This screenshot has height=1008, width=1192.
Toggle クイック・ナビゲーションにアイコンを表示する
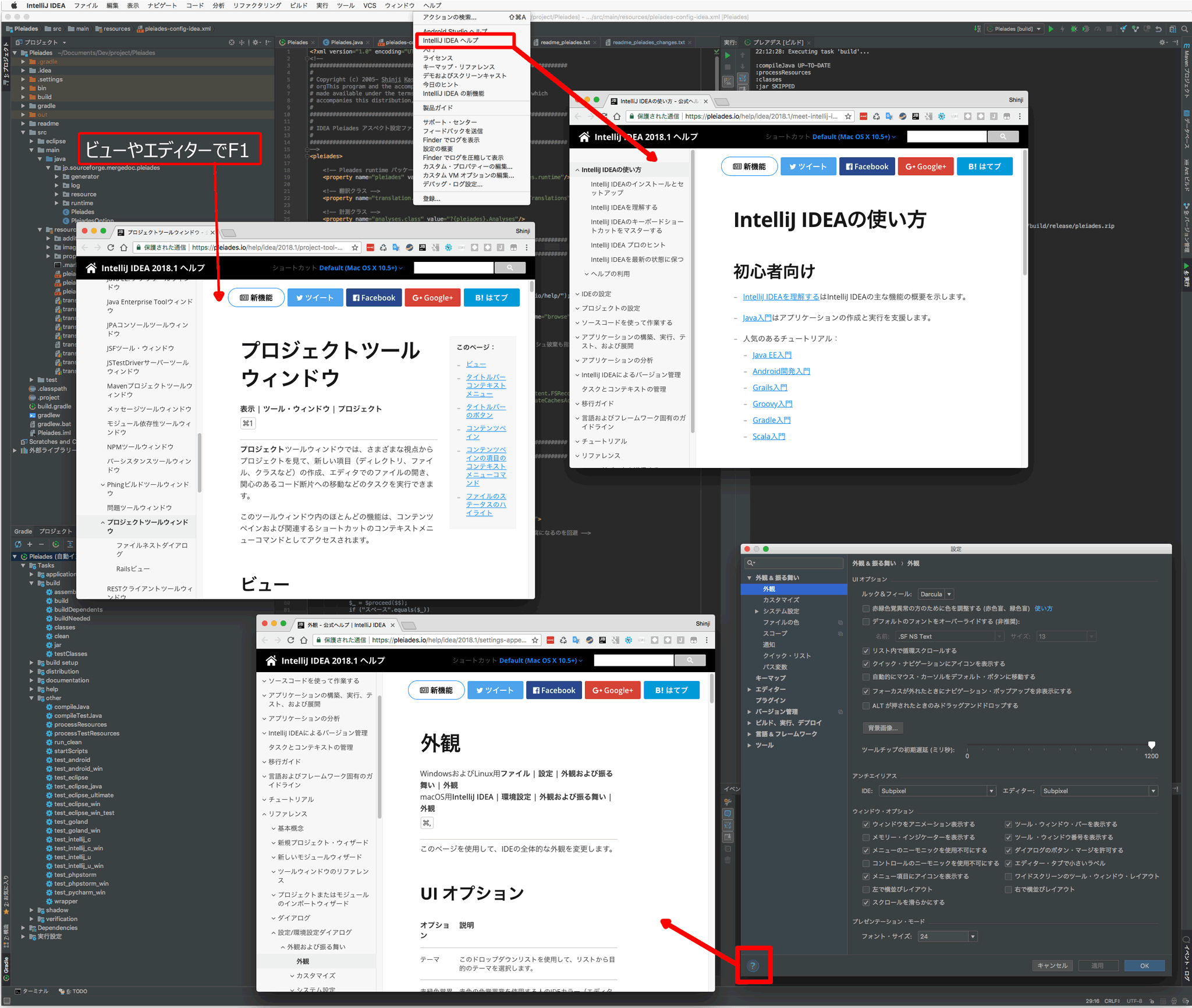click(x=866, y=663)
